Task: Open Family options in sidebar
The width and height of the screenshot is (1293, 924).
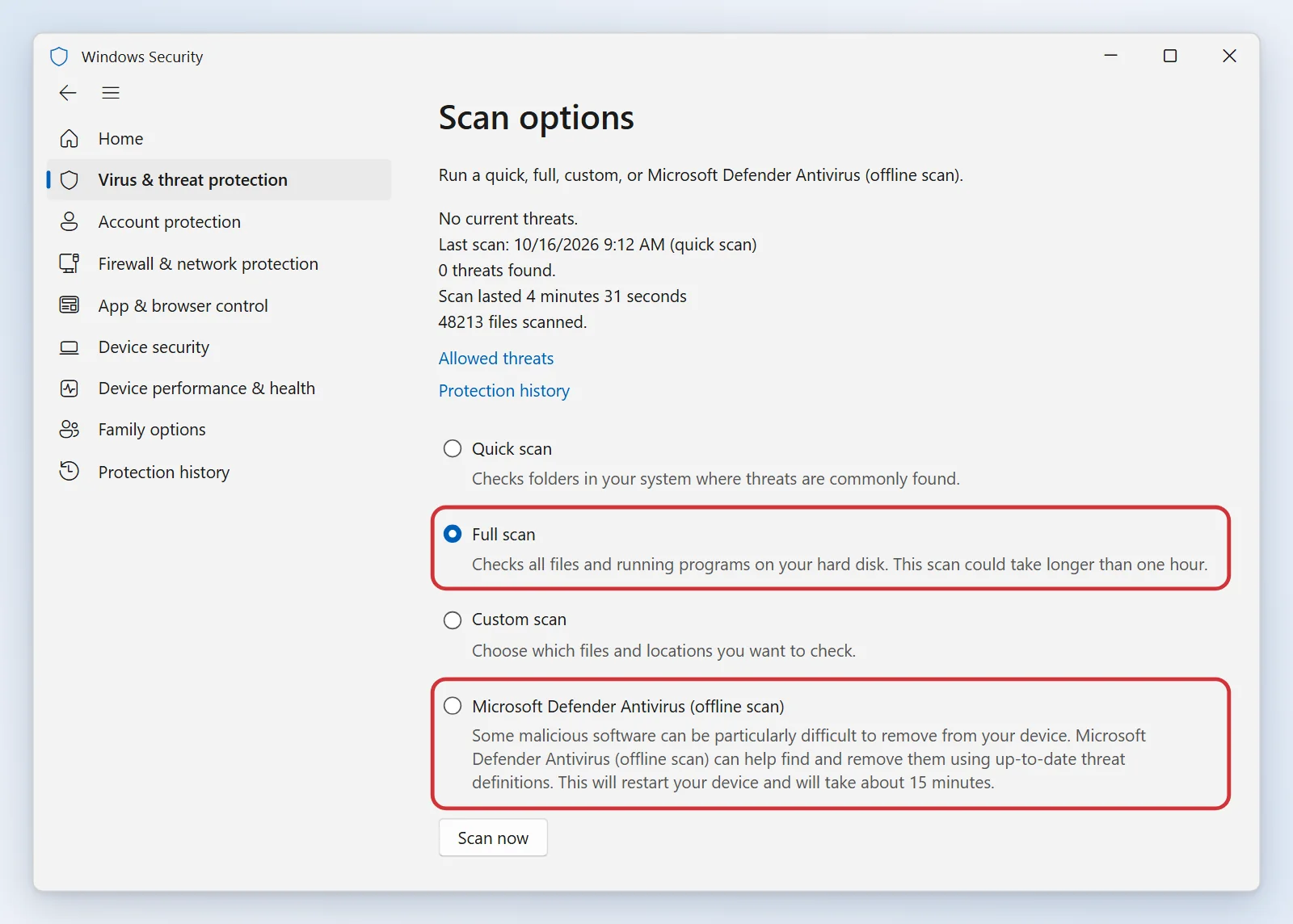Action: coord(219,430)
